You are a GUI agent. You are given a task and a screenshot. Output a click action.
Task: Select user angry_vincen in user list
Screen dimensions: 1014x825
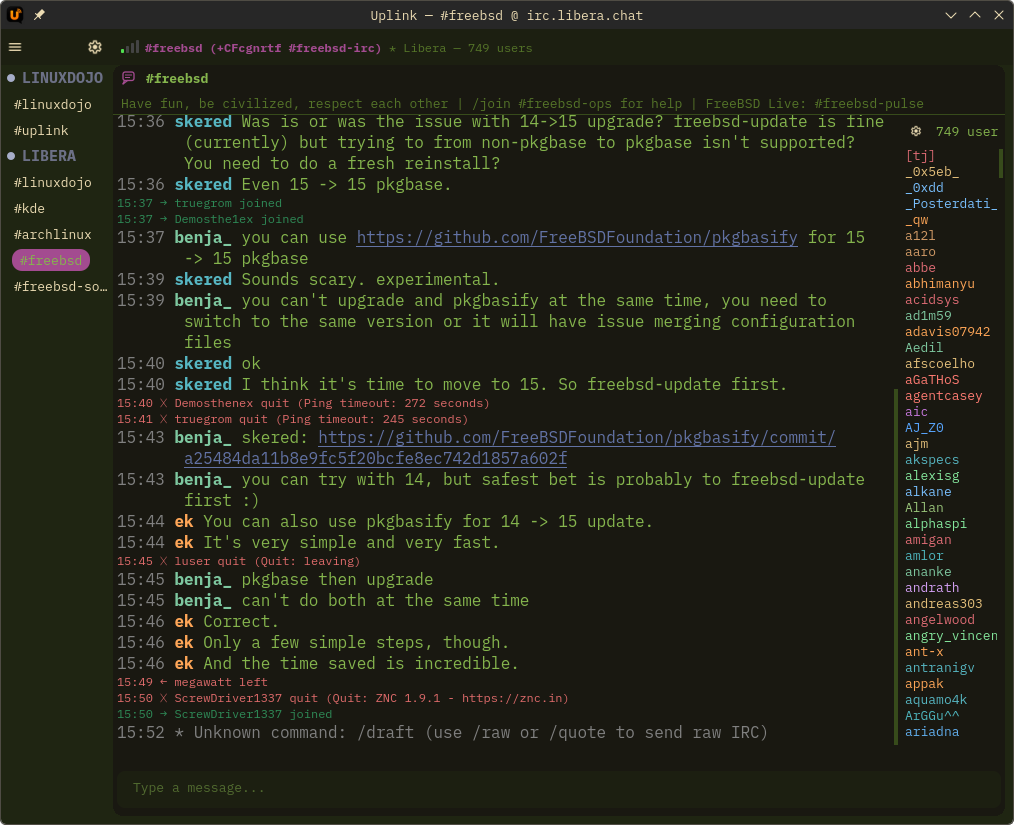[951, 636]
